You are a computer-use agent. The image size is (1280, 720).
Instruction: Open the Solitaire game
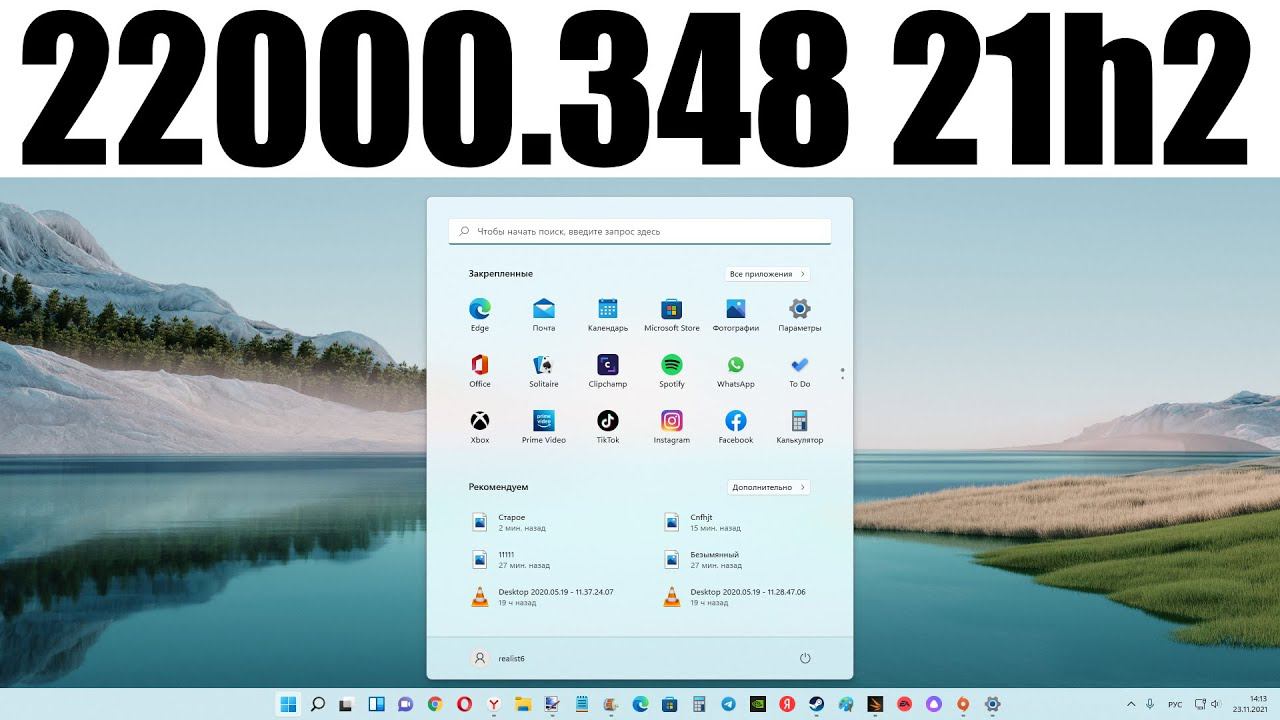point(544,370)
